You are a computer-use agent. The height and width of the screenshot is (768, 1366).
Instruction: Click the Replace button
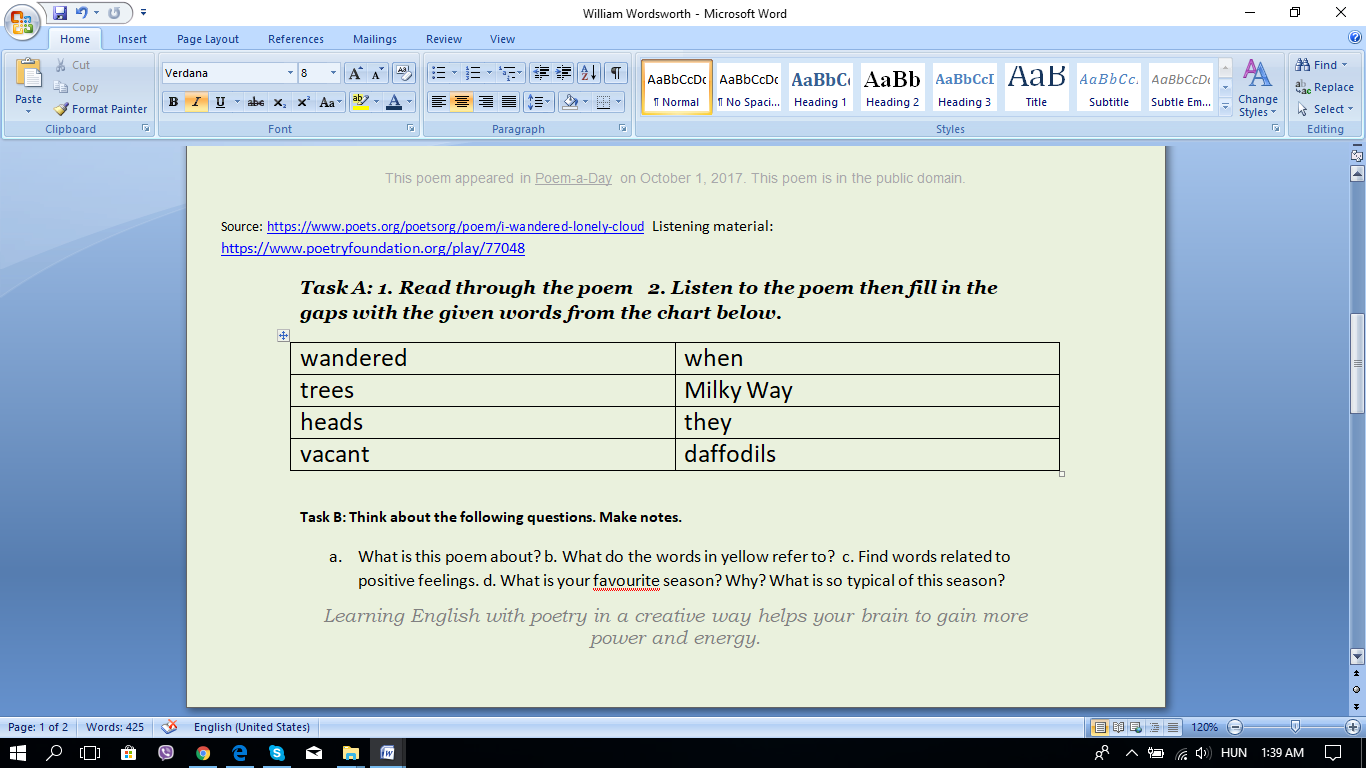1324,87
